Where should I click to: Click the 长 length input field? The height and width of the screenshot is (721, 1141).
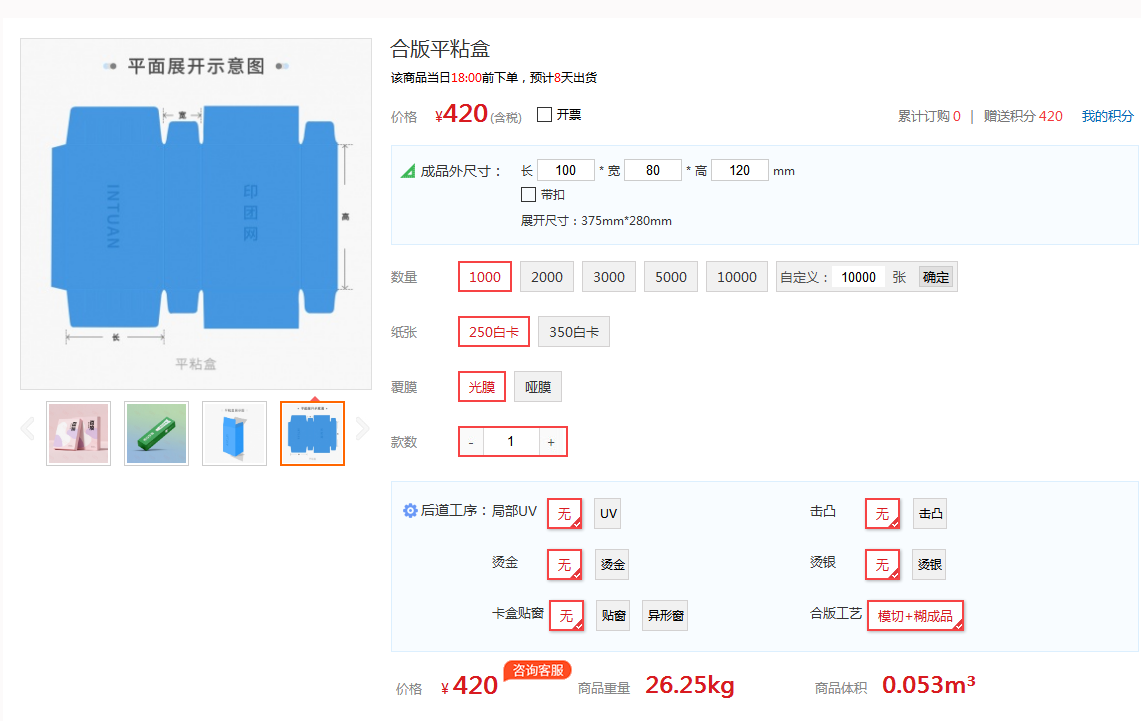click(x=566, y=171)
